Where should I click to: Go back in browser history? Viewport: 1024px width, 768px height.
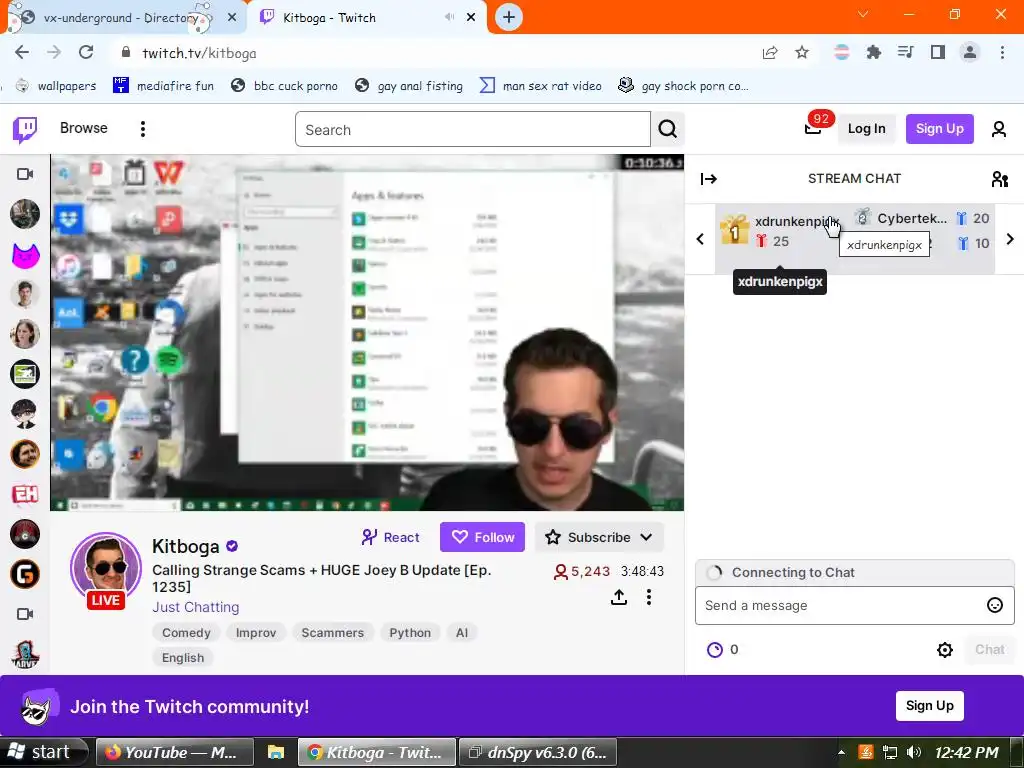click(22, 52)
